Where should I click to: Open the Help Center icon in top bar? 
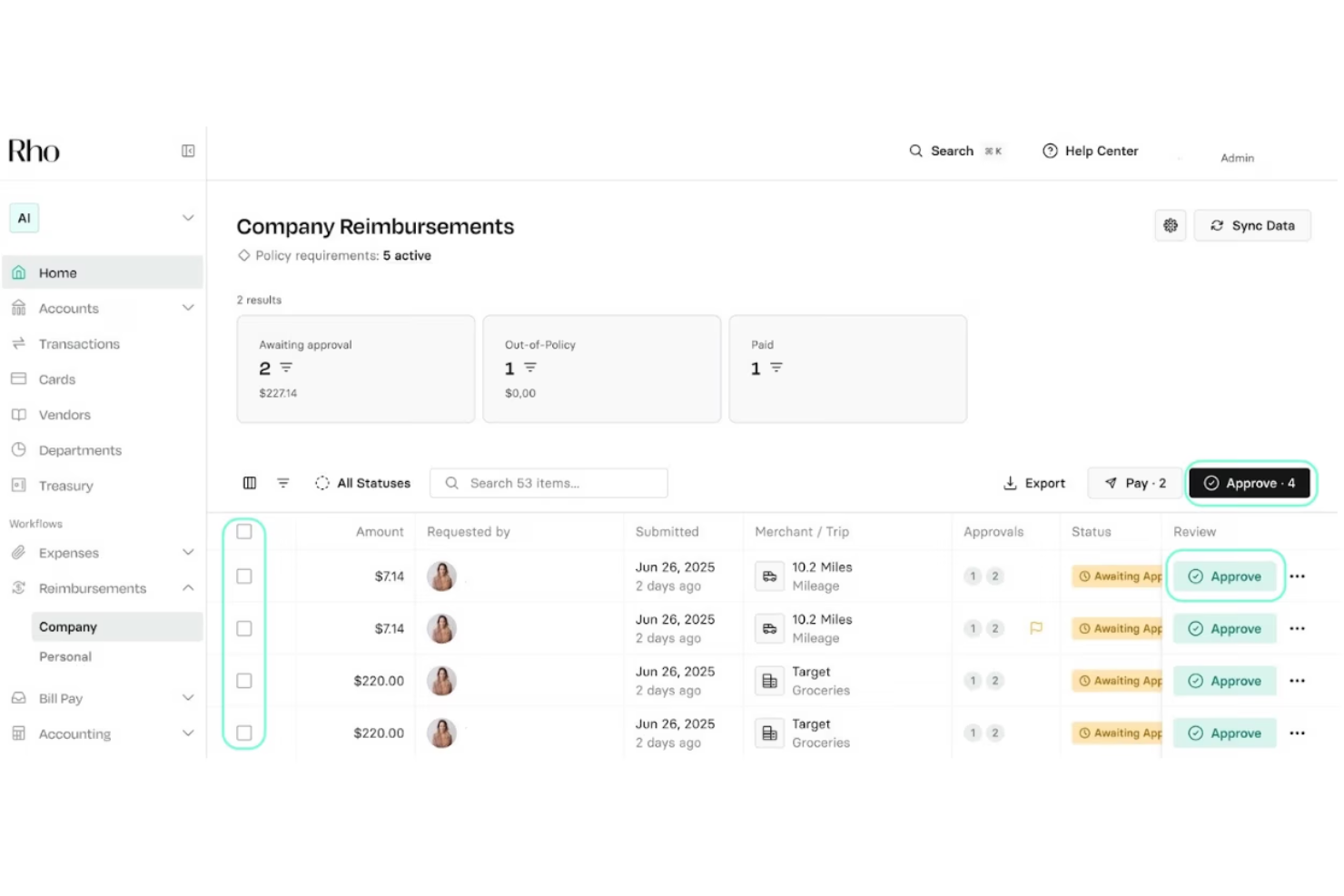point(1050,151)
